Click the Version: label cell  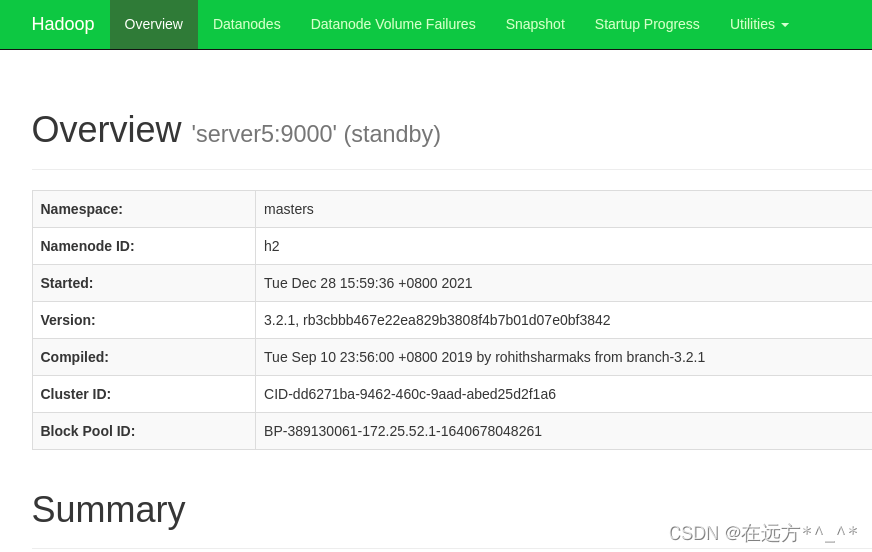coord(144,320)
